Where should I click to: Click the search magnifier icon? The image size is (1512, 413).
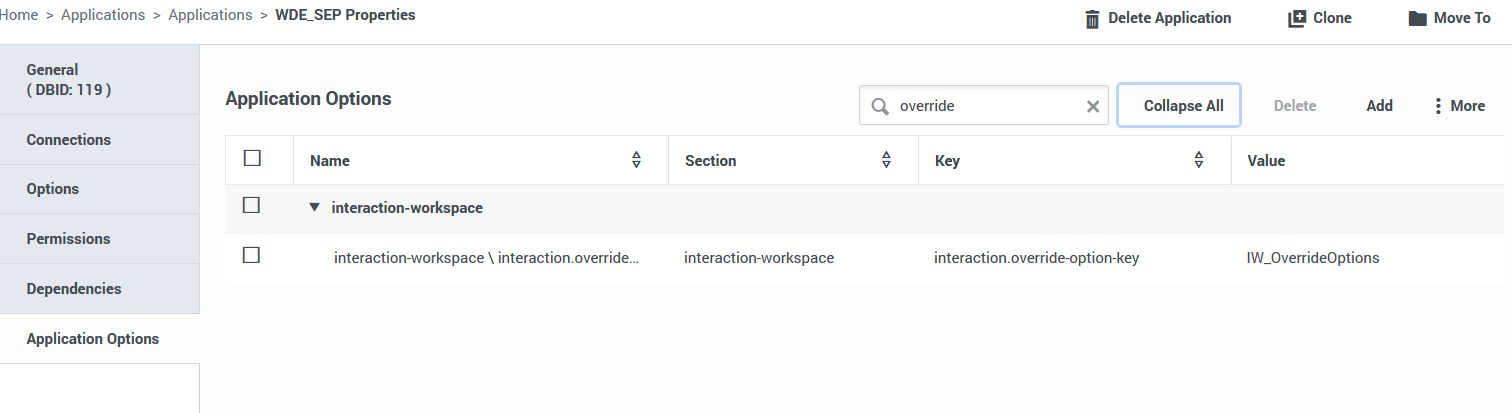point(880,106)
